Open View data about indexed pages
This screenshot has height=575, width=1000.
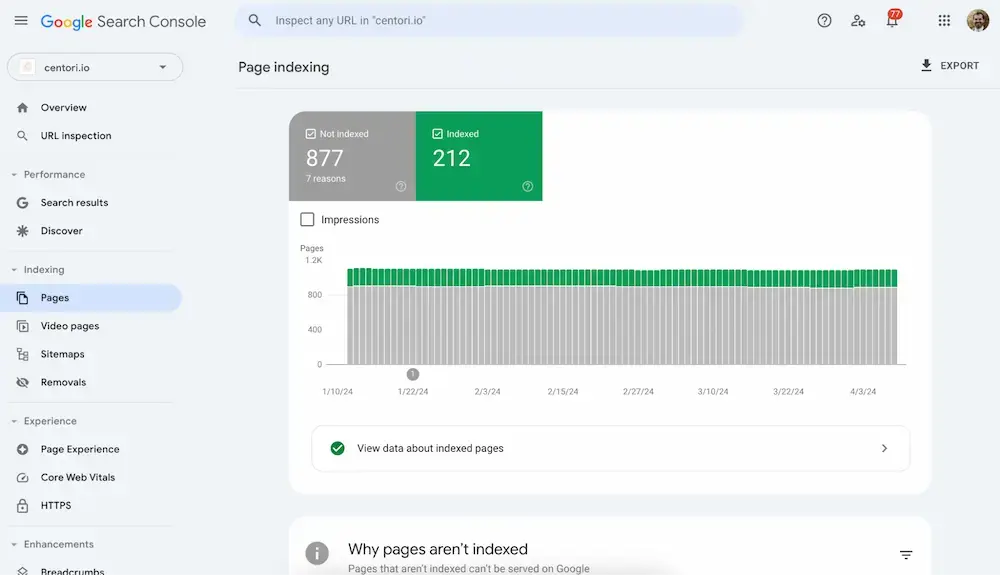(x=610, y=448)
